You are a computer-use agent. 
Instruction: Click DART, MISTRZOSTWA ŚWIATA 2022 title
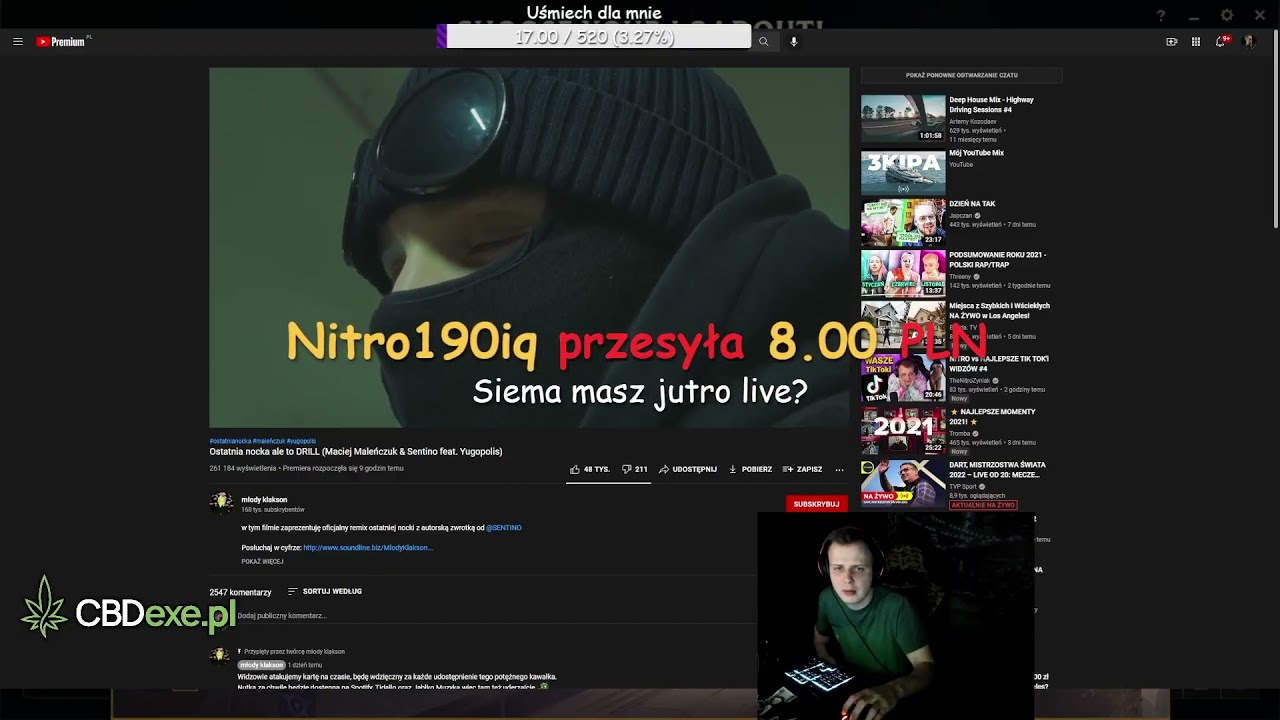[997, 470]
